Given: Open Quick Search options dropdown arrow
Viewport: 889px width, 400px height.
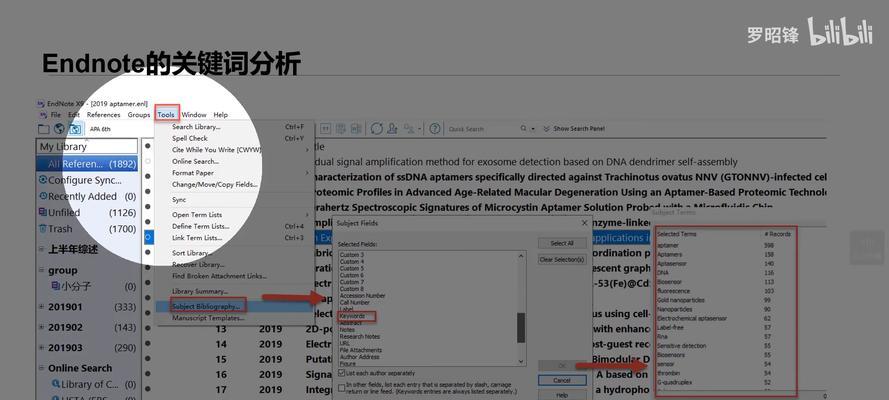Looking at the screenshot, I should 533,129.
